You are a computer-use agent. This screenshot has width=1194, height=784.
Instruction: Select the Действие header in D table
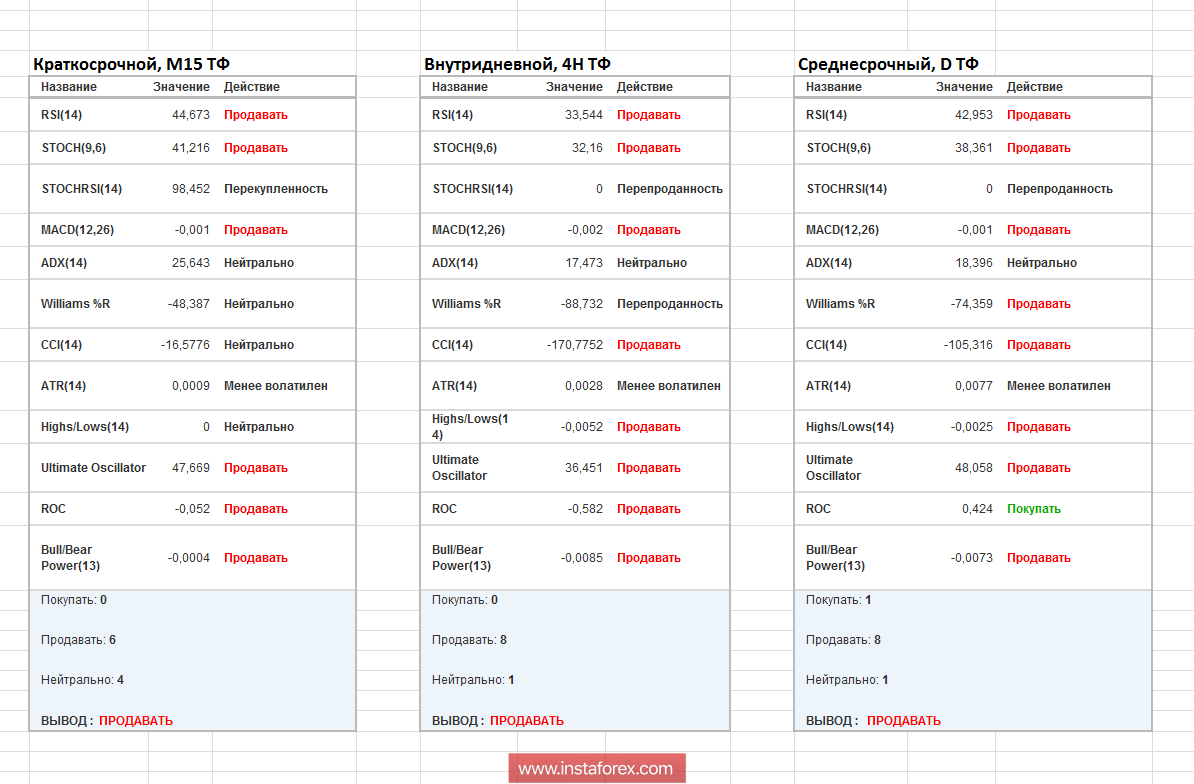coord(1034,87)
